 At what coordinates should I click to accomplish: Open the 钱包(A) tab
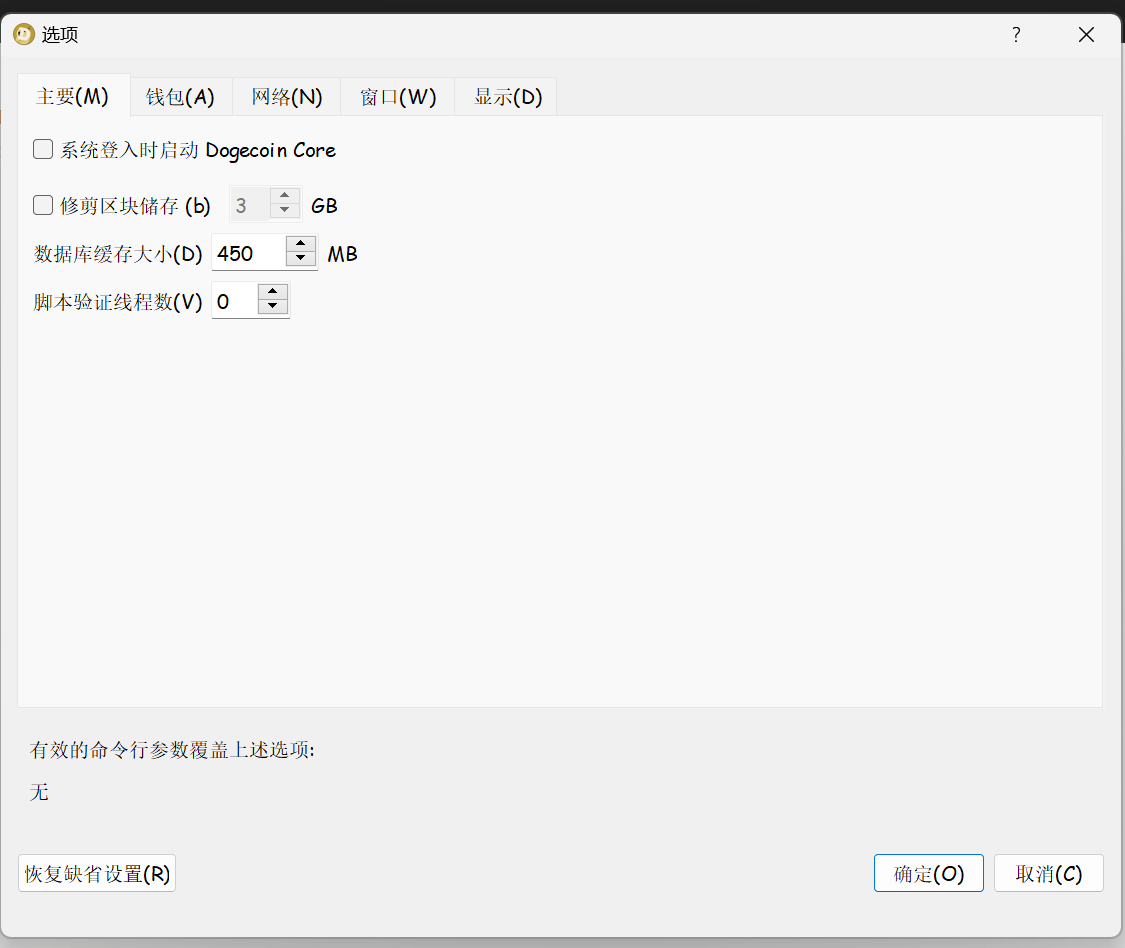click(181, 97)
